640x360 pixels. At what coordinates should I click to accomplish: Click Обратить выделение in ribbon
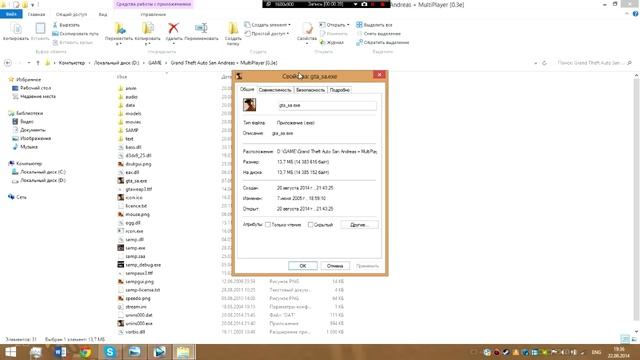tap(382, 42)
